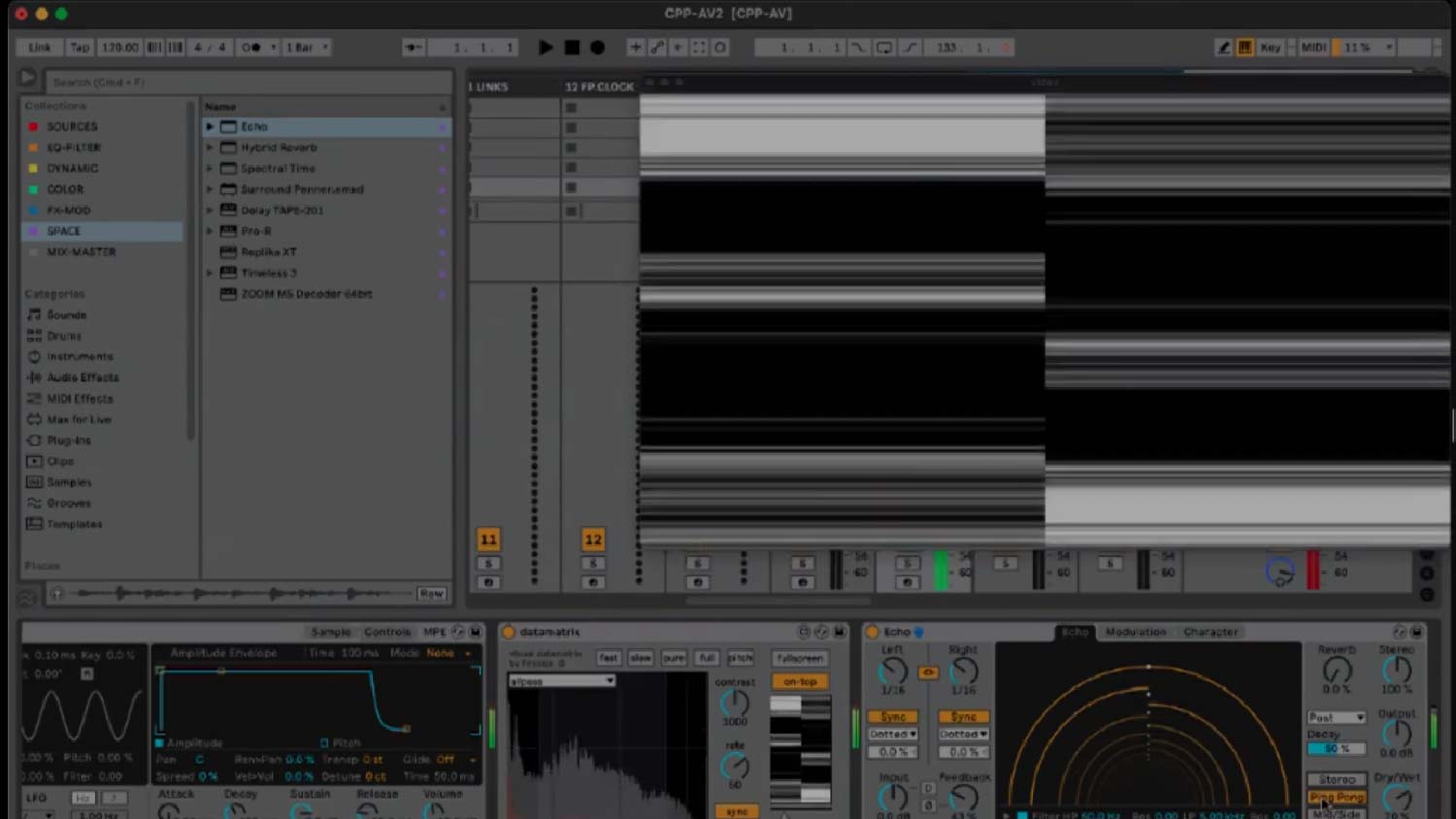Viewport: 1456px width, 819px height.
Task: Select the Amplitude envelope checkbox
Action: (159, 742)
